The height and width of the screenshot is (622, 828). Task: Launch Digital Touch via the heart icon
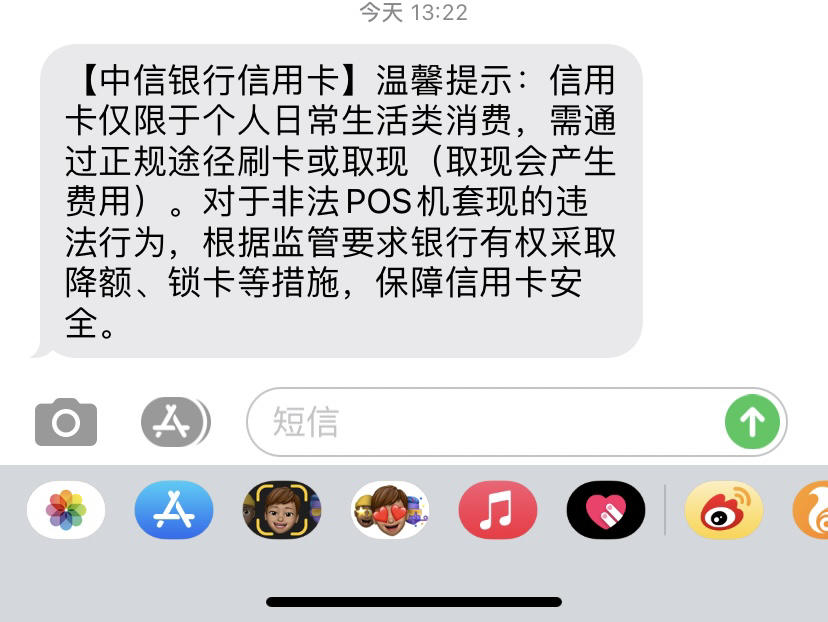point(606,510)
